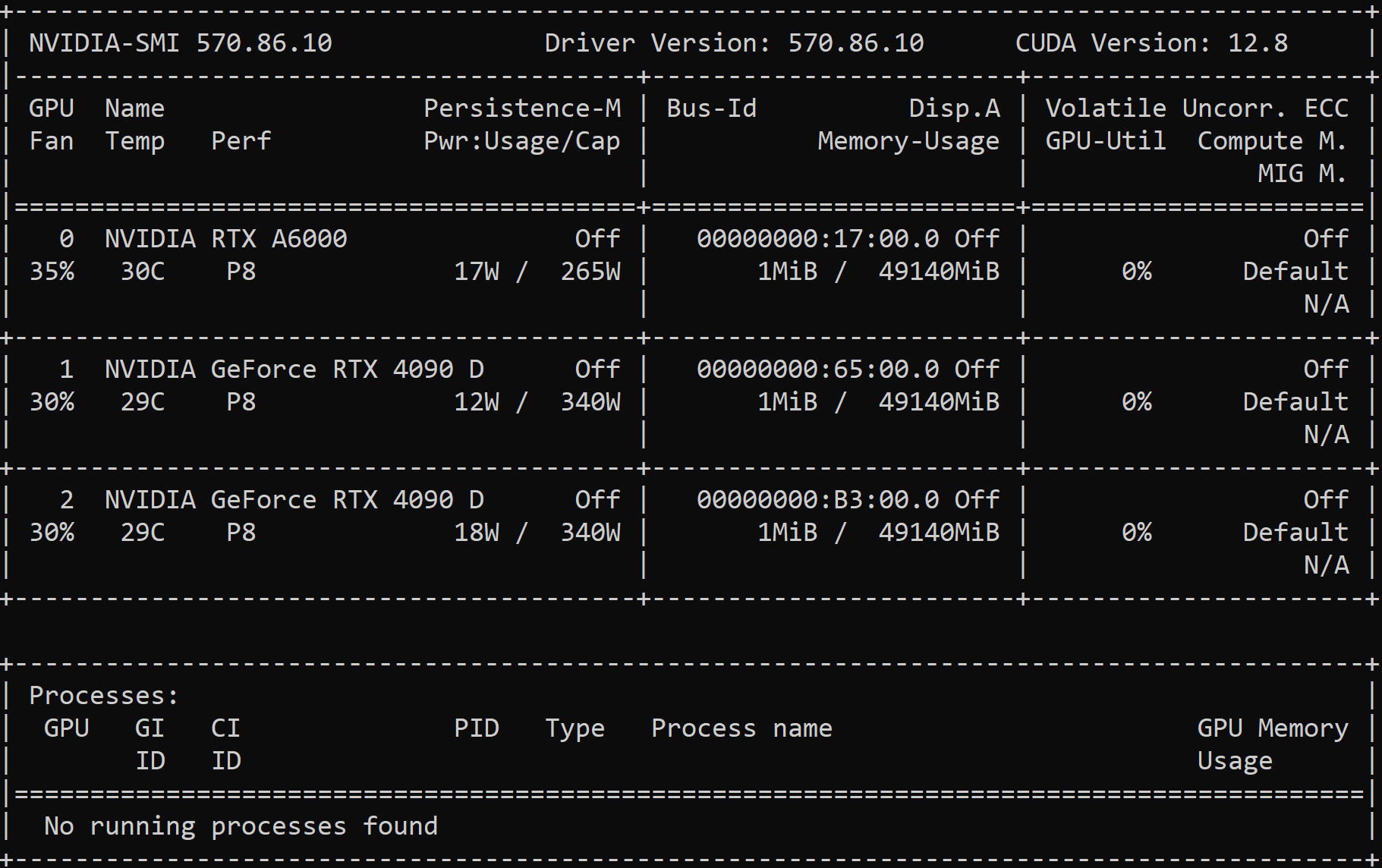This screenshot has height=868, width=1382.
Task: Select the 'Compute M.' column header
Action: point(1273,140)
